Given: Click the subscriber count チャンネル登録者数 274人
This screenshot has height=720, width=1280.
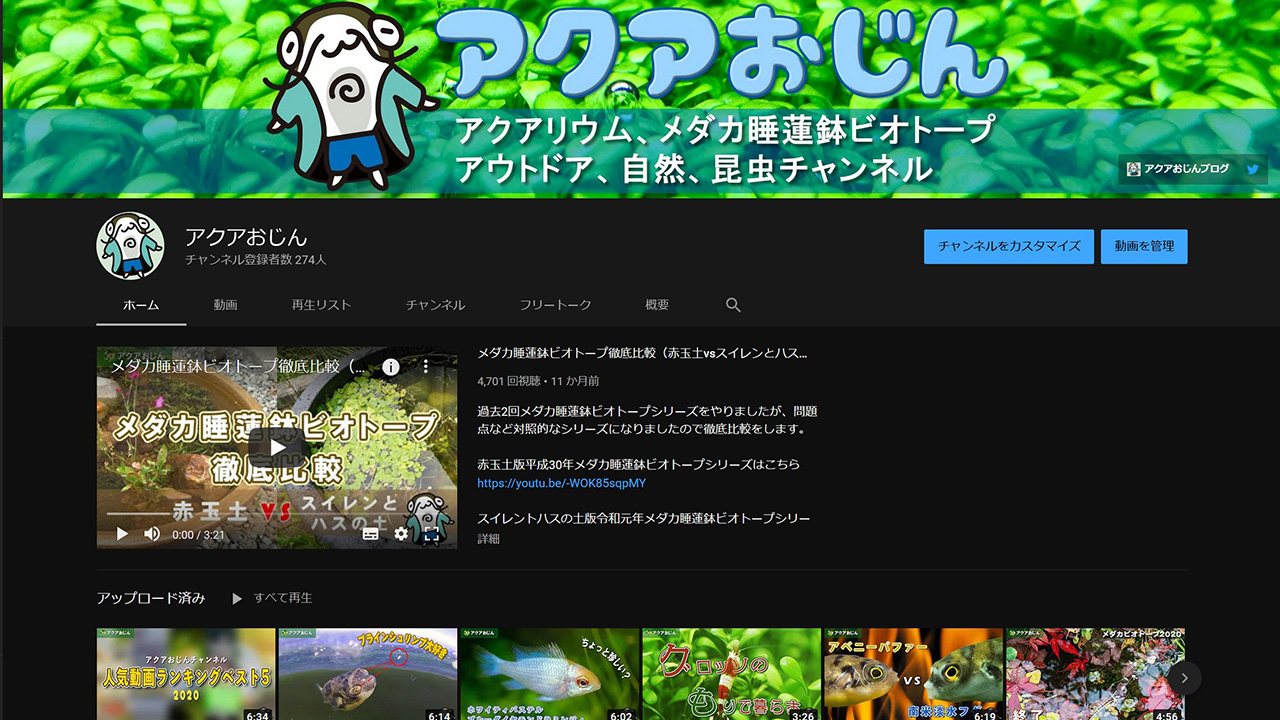Looking at the screenshot, I should point(256,260).
